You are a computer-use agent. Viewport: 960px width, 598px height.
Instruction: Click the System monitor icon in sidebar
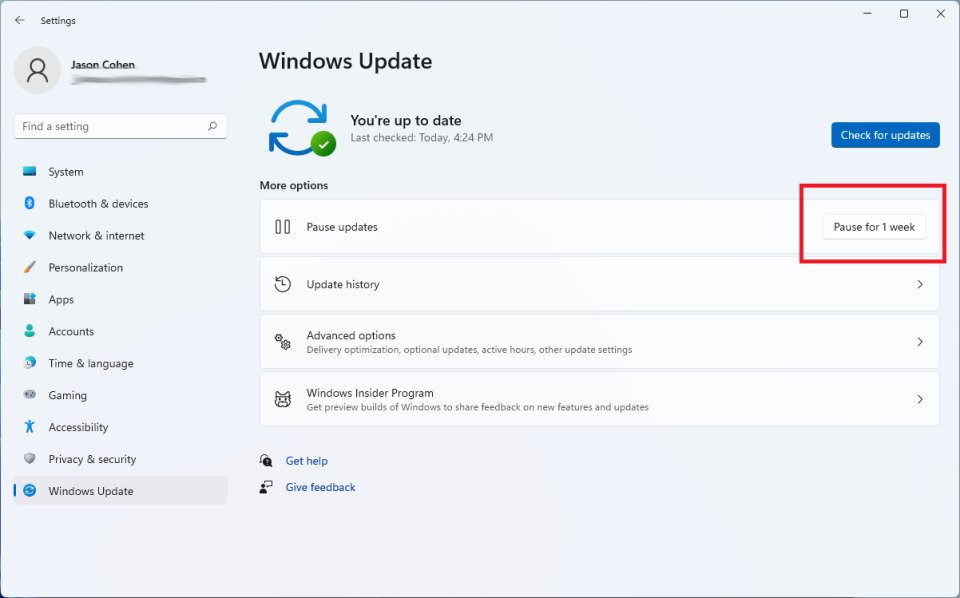coord(30,172)
